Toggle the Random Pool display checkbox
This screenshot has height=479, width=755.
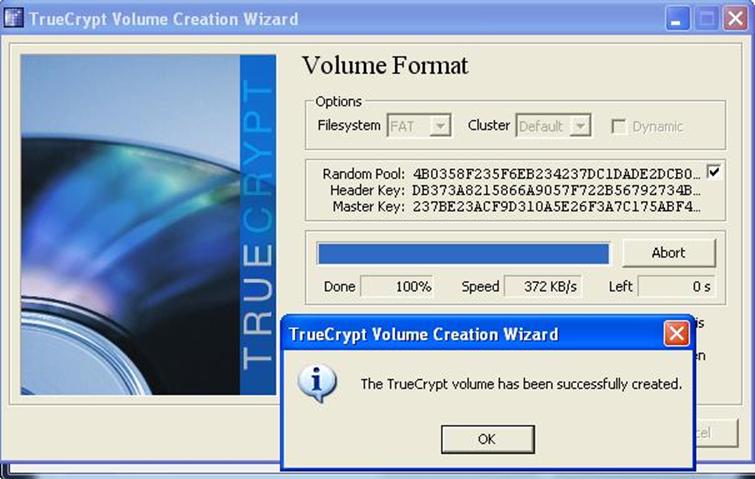coord(714,171)
